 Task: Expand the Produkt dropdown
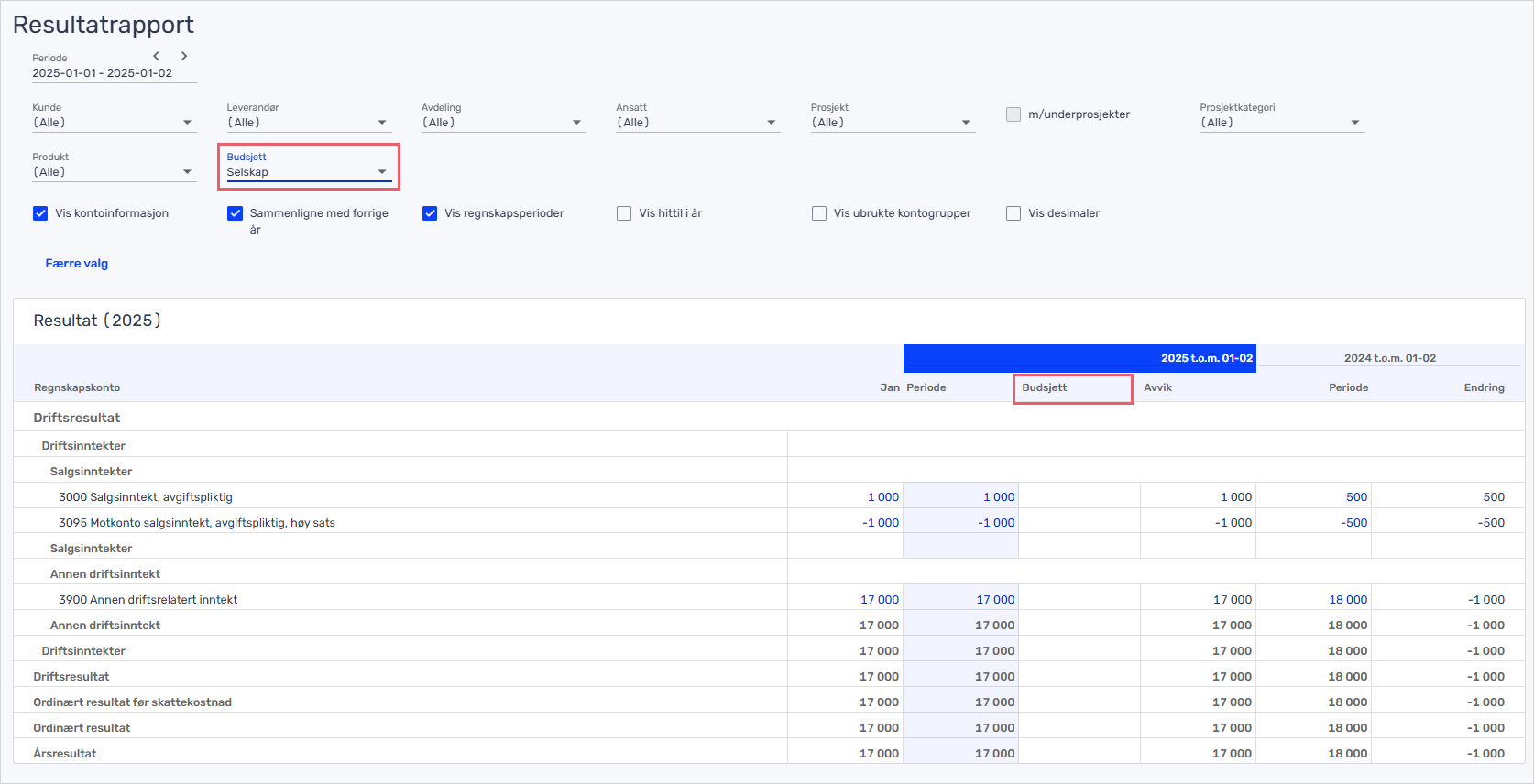pos(115,172)
